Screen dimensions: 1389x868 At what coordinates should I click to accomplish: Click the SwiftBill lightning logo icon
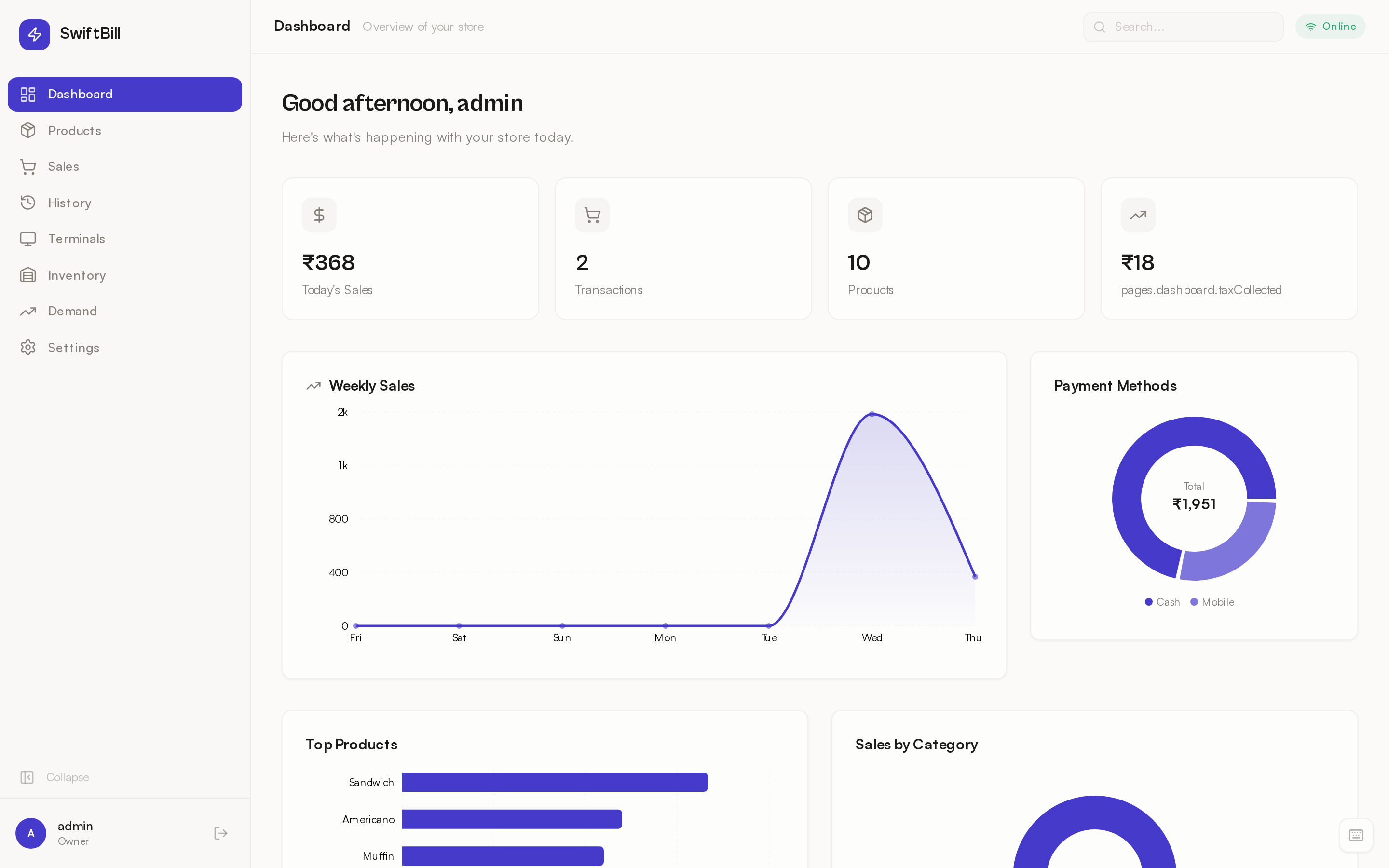pyautogui.click(x=34, y=34)
